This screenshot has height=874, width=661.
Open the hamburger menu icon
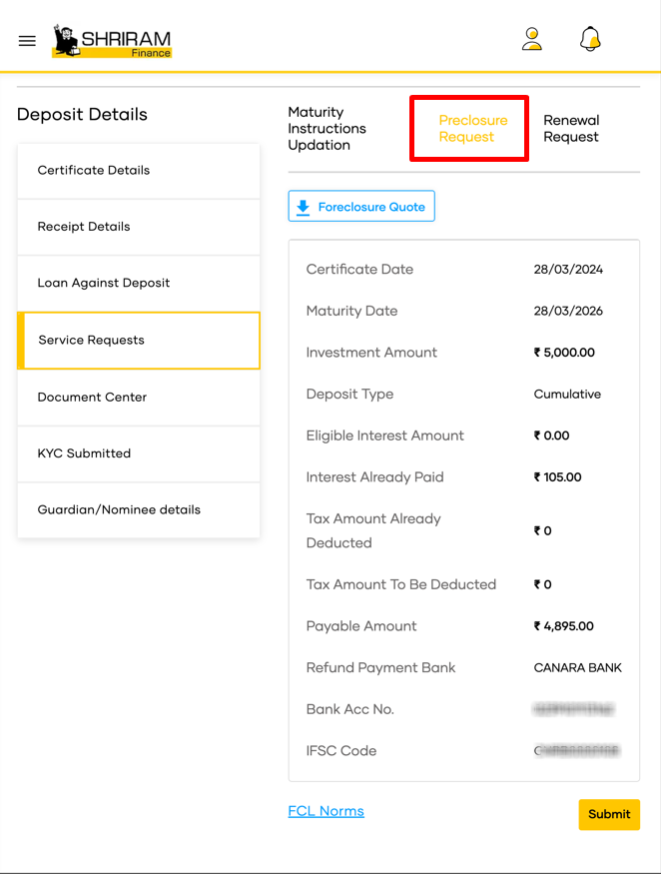27,41
